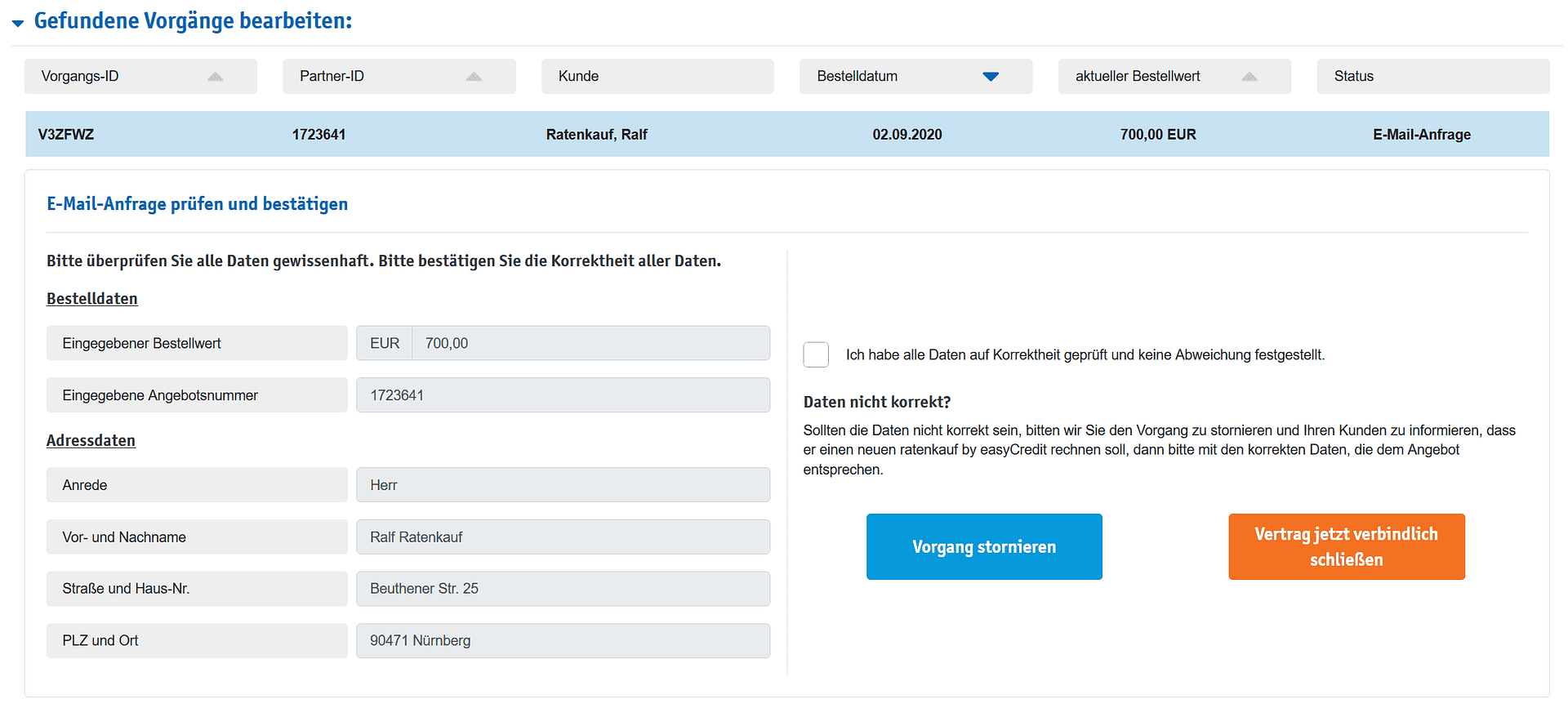Click the Status column header
This screenshot has height=708, width=1568.
(x=1432, y=76)
